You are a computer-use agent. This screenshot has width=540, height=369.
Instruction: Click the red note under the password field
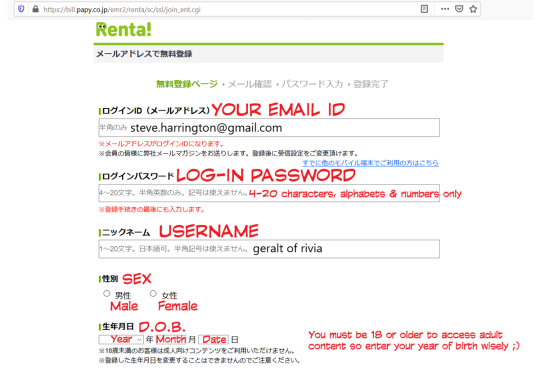152,209
